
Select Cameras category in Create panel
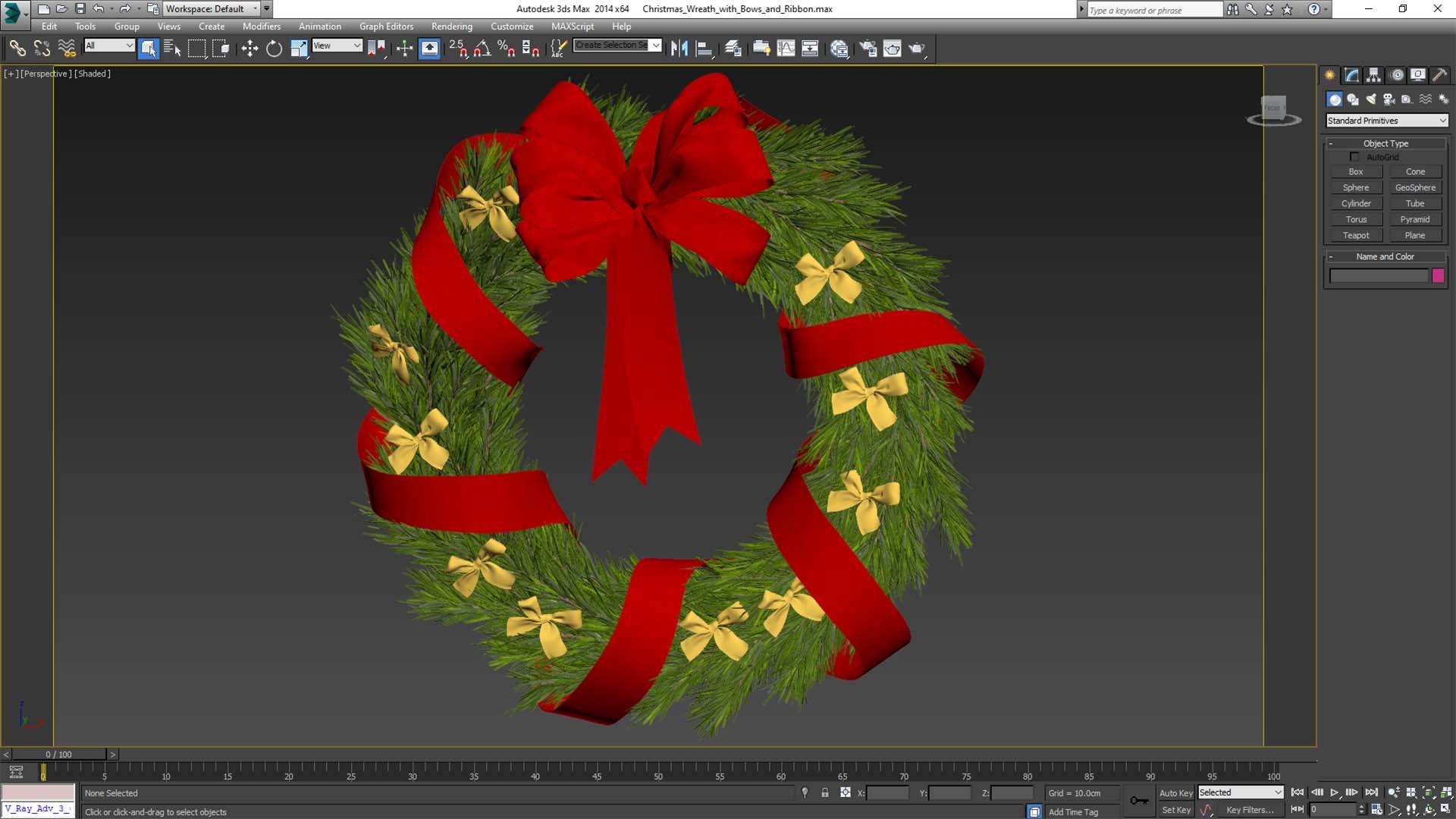tap(1389, 99)
